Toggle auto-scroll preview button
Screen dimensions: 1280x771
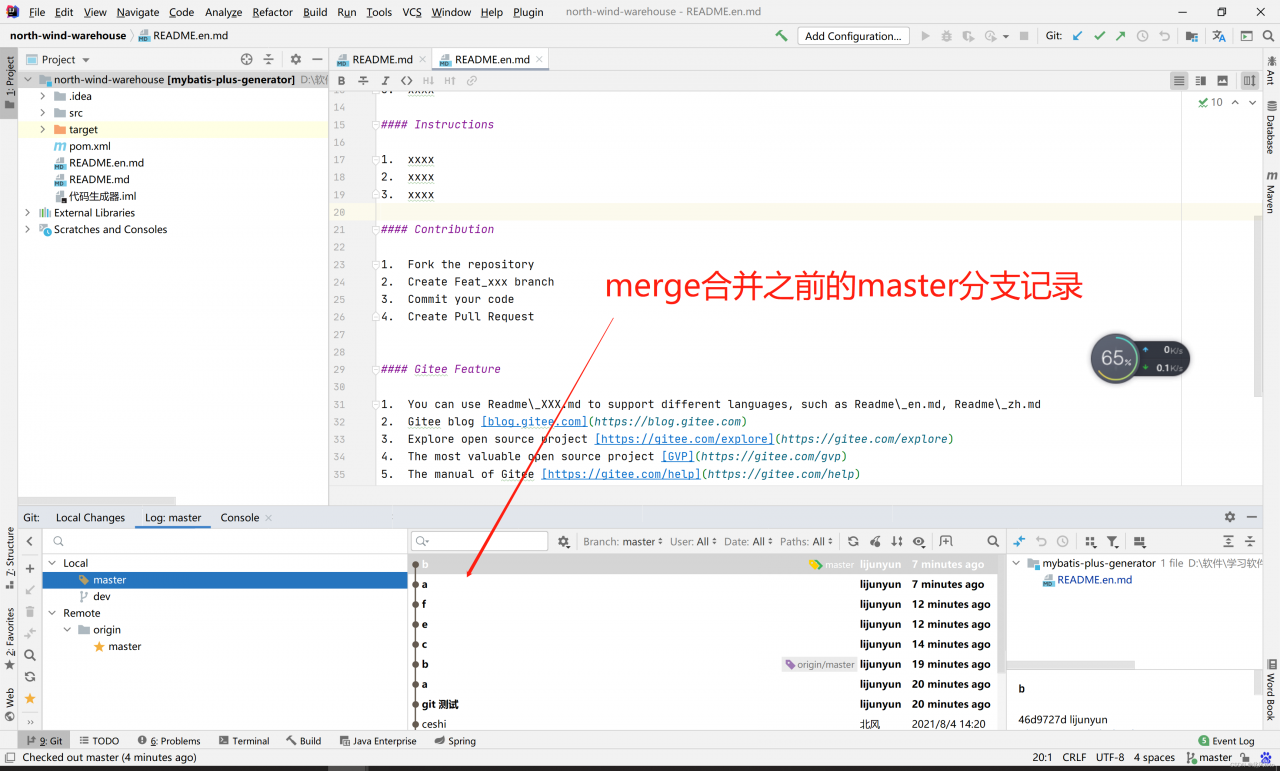point(1250,81)
